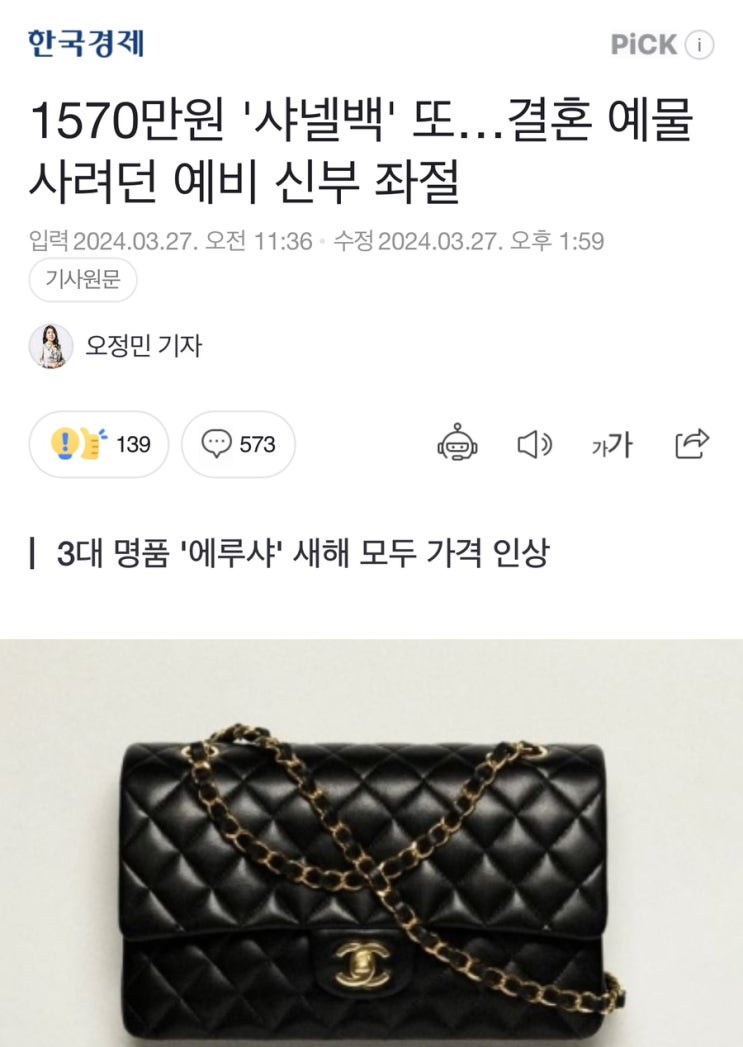
Task: Open the 기사원문 original article button
Action: (83, 279)
